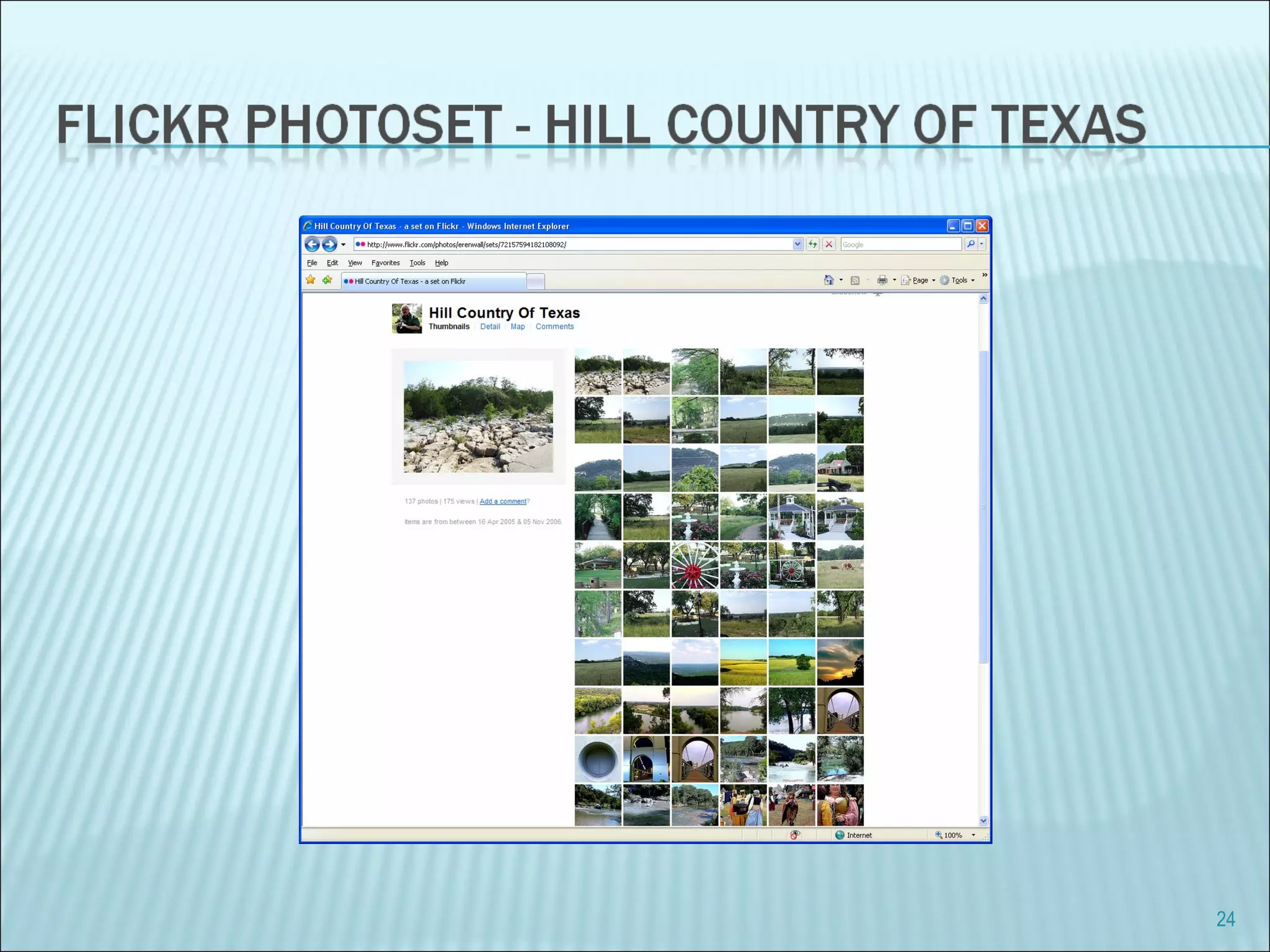
Task: Click the browser Back arrow button
Action: coord(313,244)
